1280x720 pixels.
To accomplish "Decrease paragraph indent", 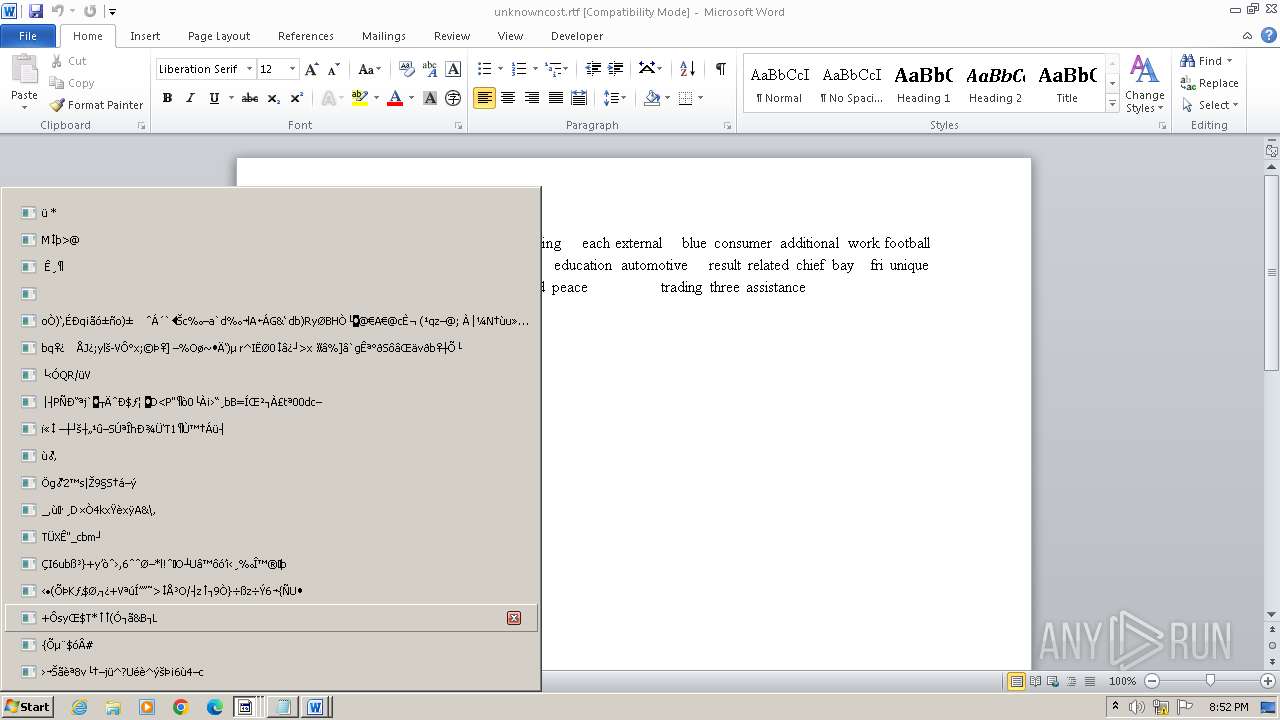I will coord(593,69).
